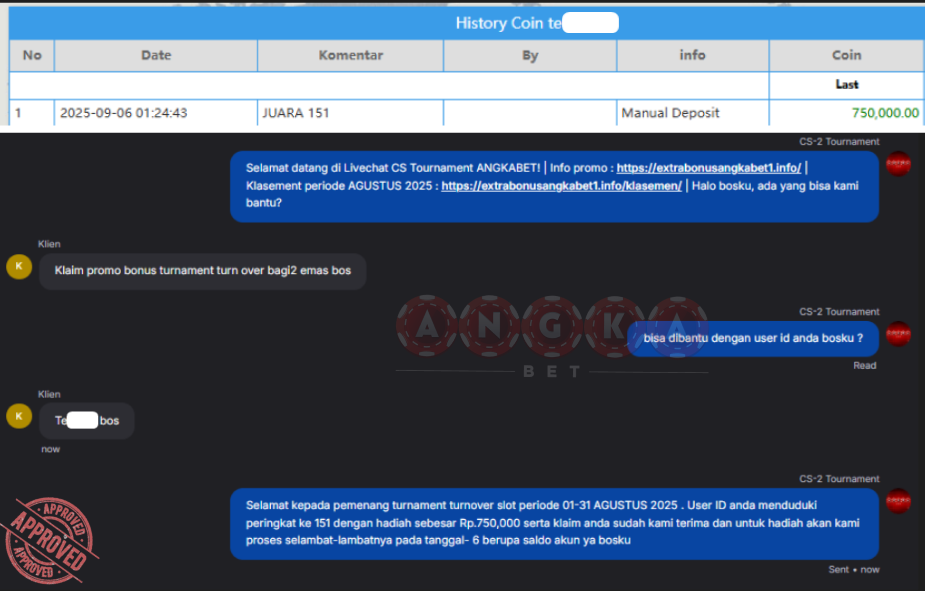
Task: Click the Klien avatar beside Klaim promo message
Action: pyautogui.click(x=19, y=267)
